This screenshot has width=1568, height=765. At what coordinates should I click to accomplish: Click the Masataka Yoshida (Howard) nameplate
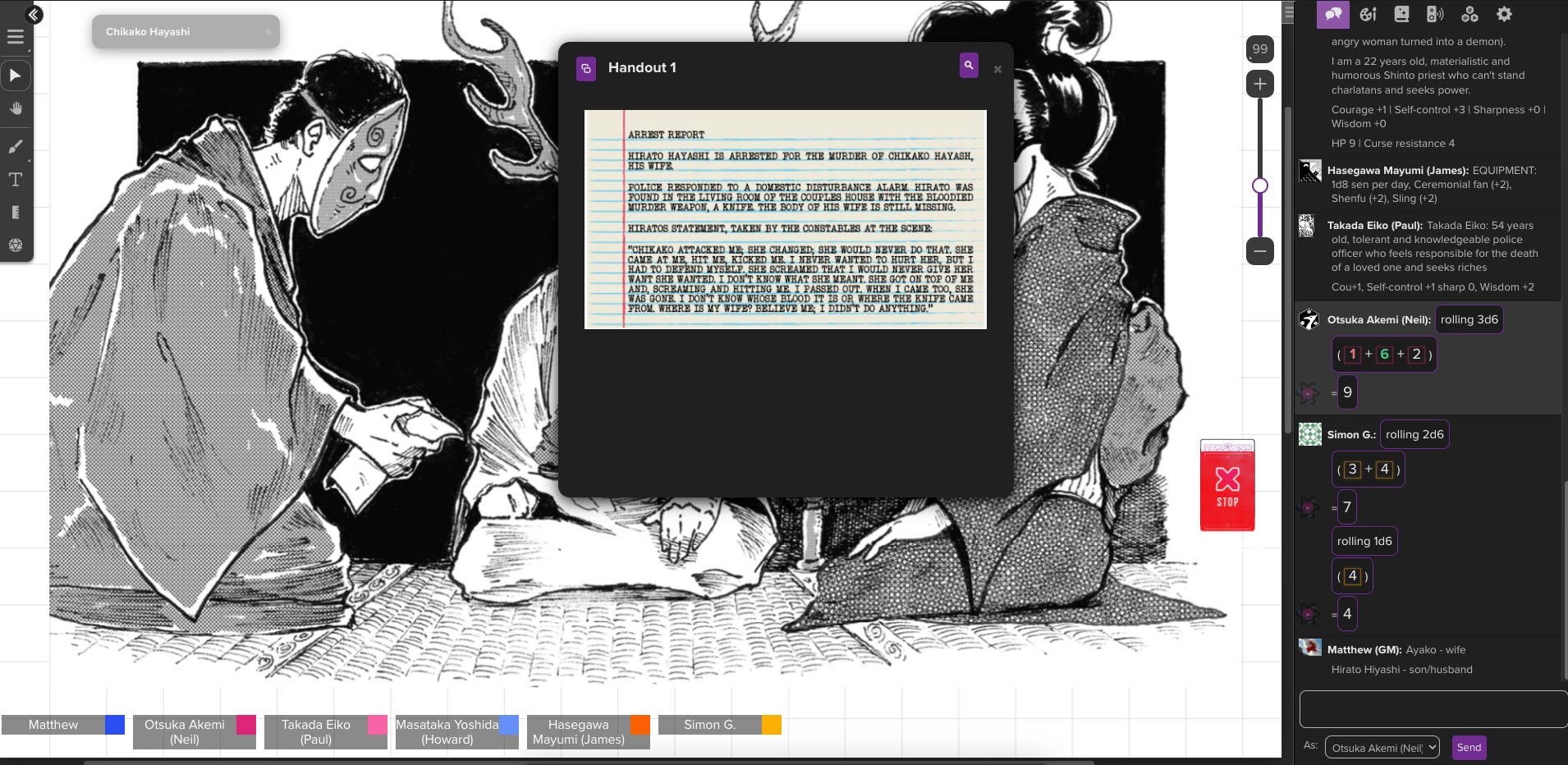(x=447, y=731)
